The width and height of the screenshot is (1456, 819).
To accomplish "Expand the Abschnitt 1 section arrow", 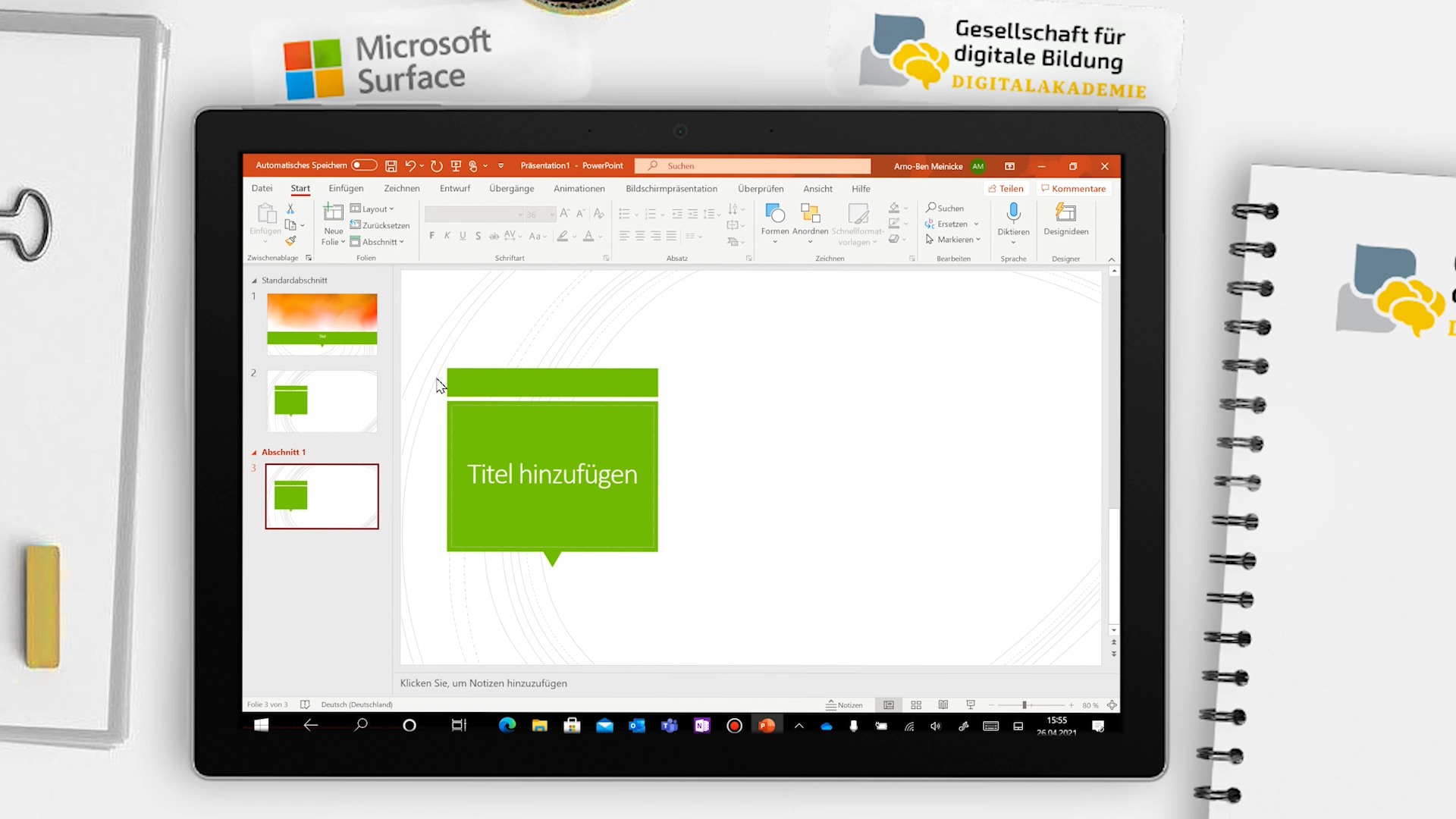I will 254,453.
